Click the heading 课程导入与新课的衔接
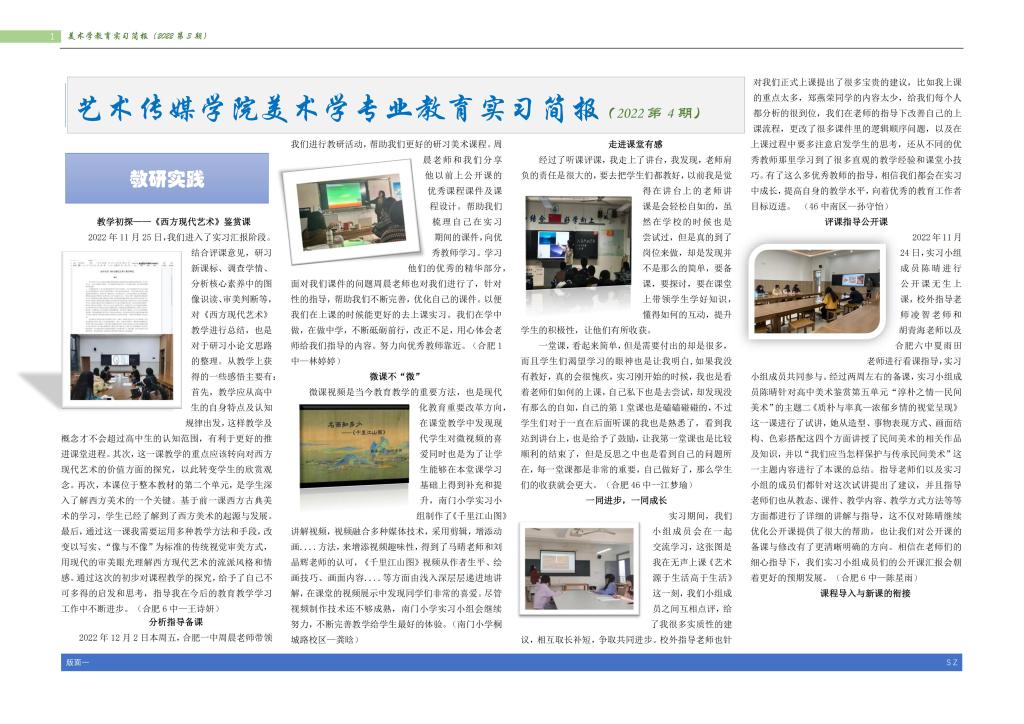 tap(865, 593)
